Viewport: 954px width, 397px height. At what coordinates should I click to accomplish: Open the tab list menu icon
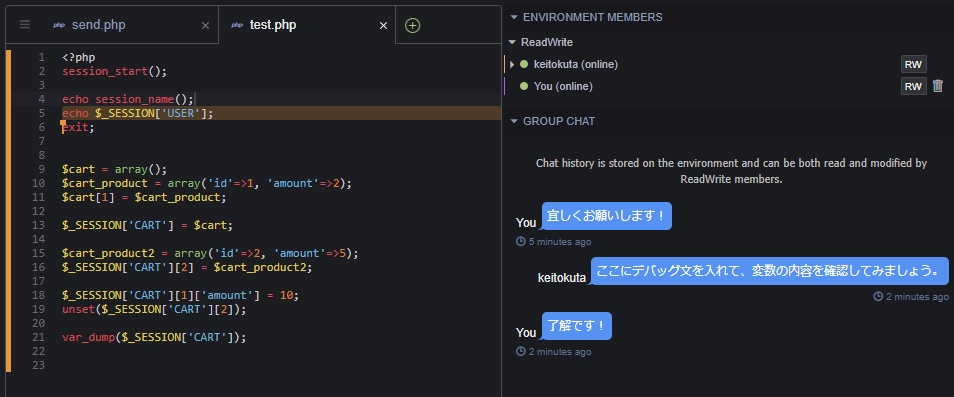tap(25, 25)
